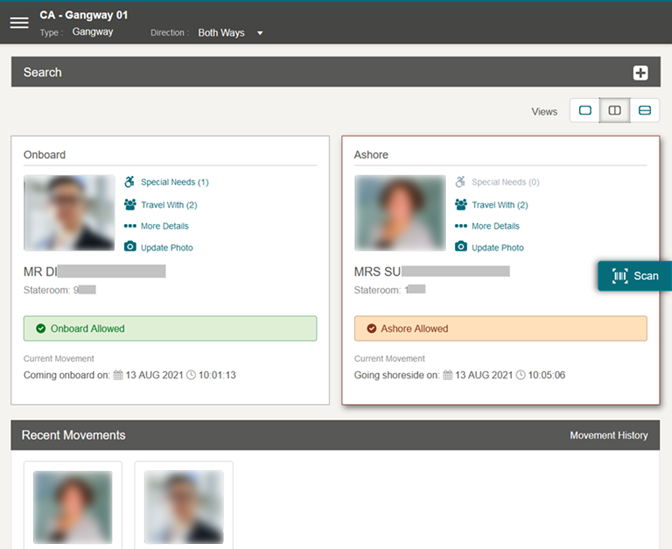Select second recent movement man thumbnail
672x549 pixels.
[x=184, y=507]
